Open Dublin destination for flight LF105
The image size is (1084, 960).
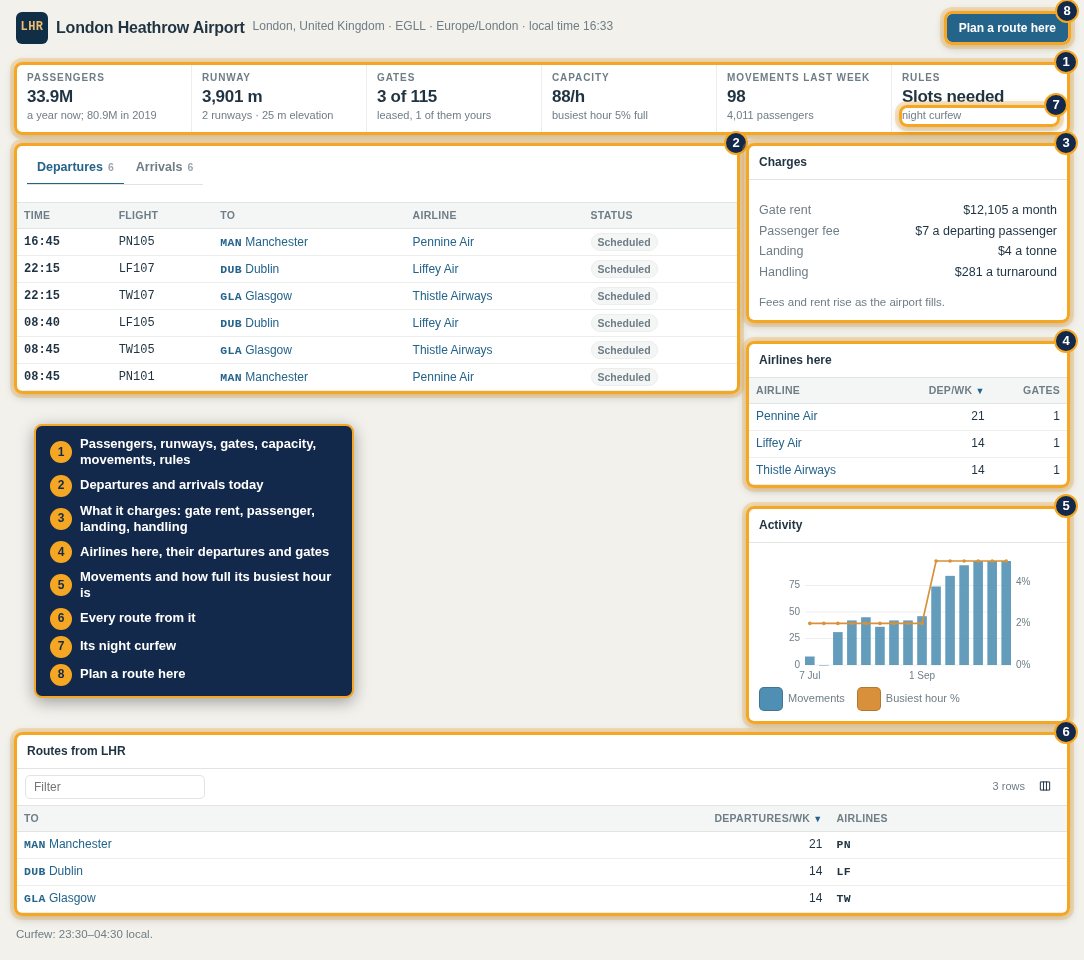point(250,323)
